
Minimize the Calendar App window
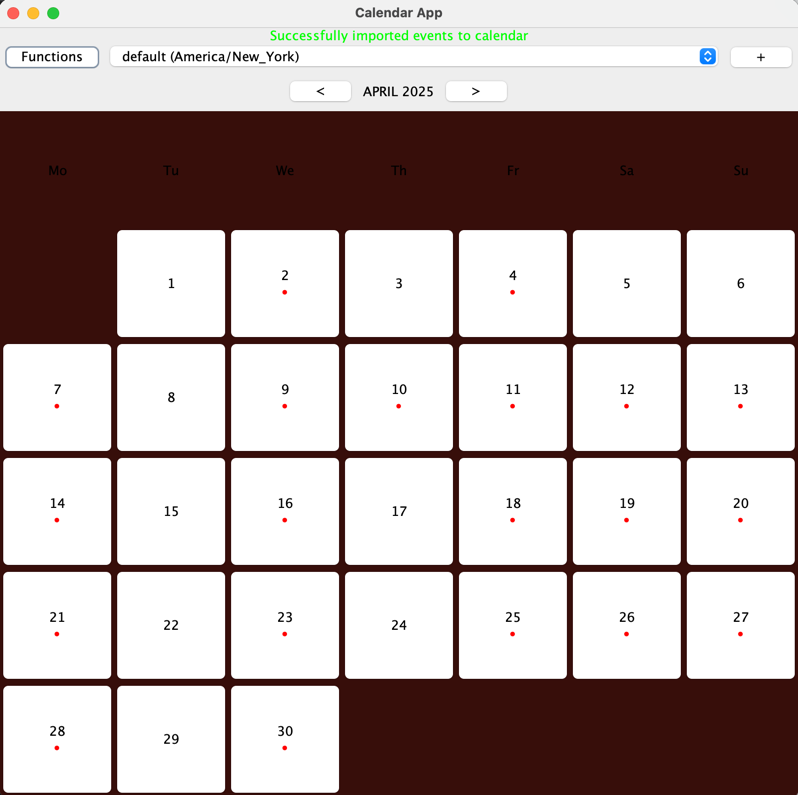(x=33, y=13)
